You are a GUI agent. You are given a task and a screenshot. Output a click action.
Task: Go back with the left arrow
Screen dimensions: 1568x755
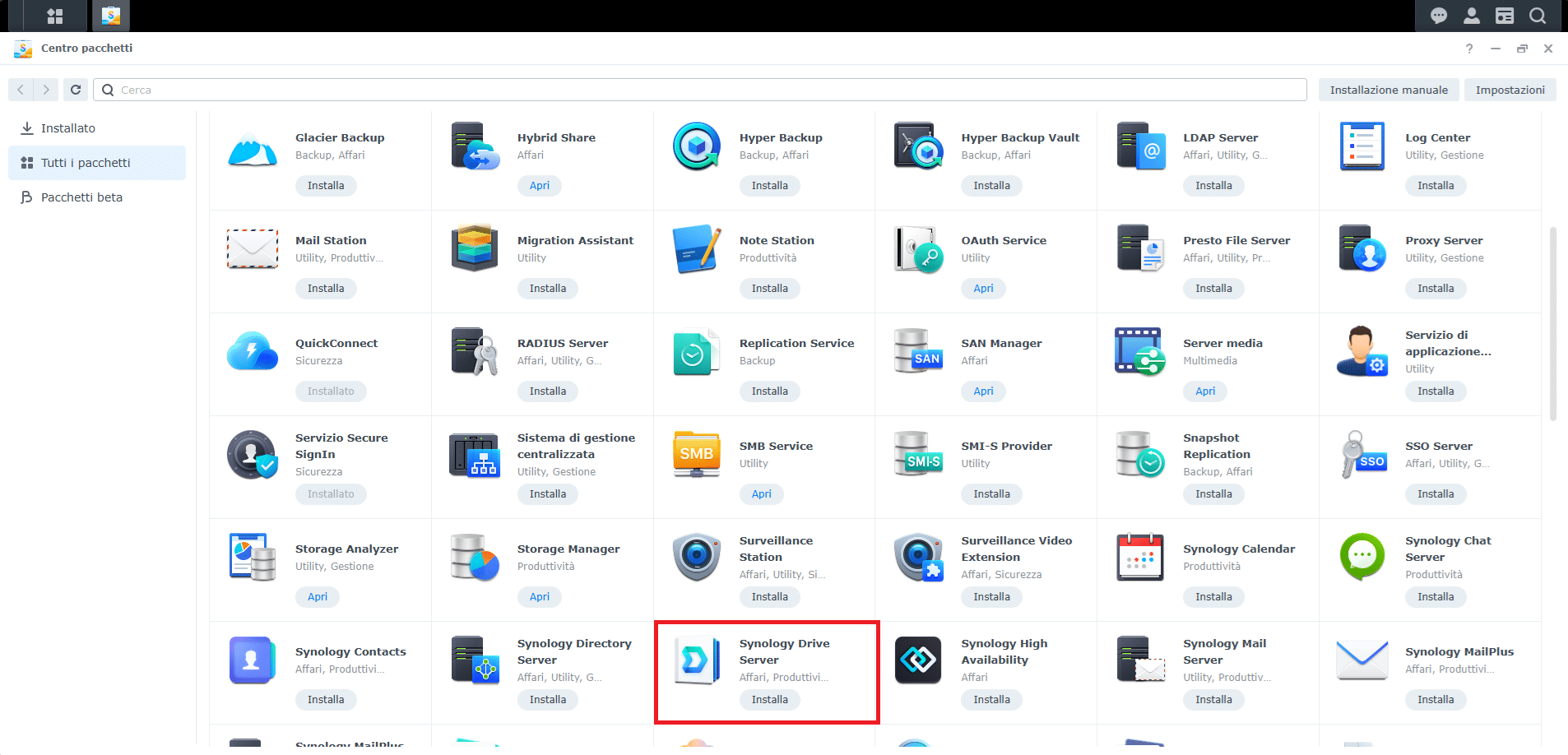pos(21,90)
